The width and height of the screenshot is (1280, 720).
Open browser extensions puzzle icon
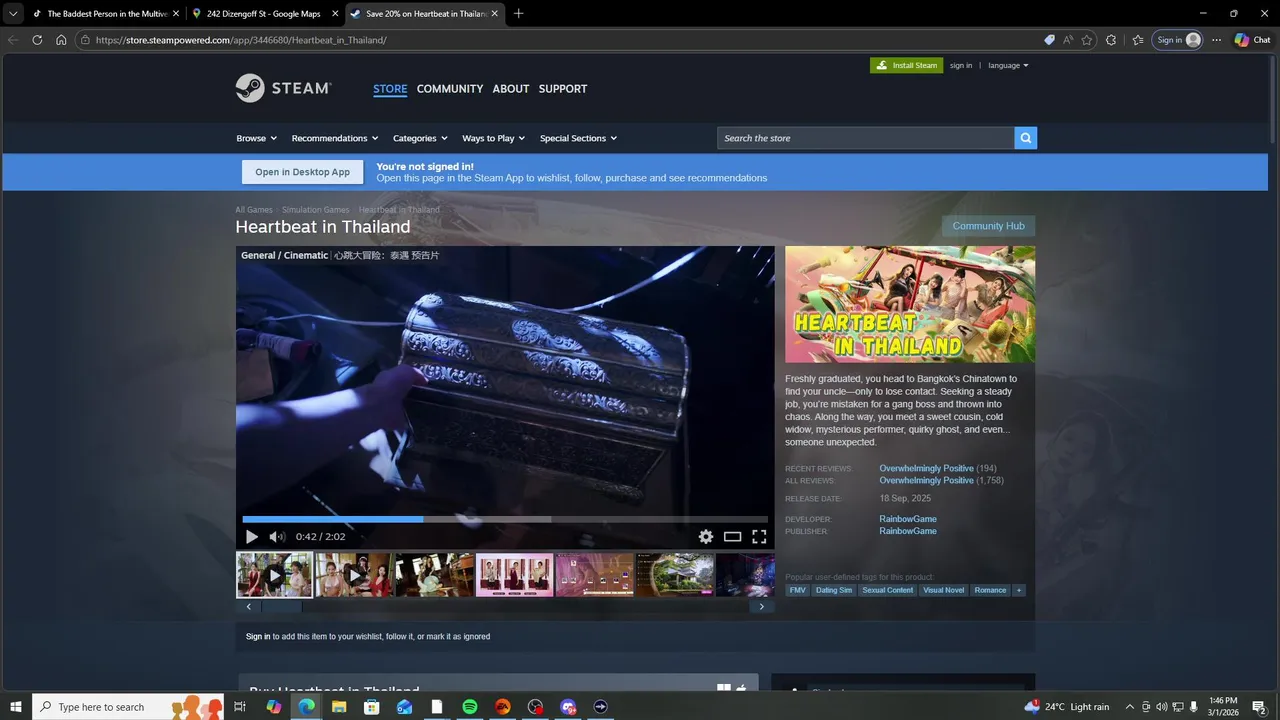[1111, 40]
